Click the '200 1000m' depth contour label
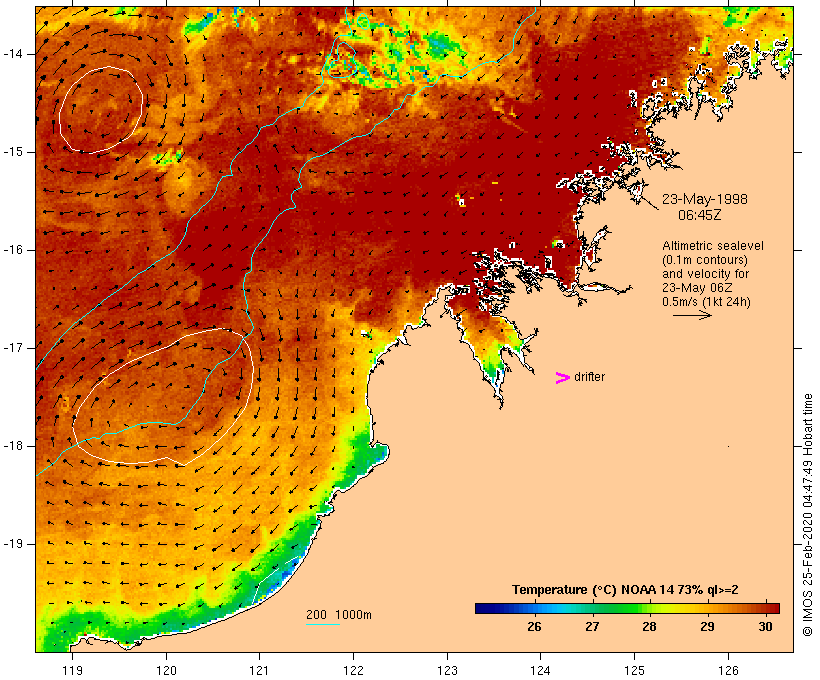 tap(339, 615)
